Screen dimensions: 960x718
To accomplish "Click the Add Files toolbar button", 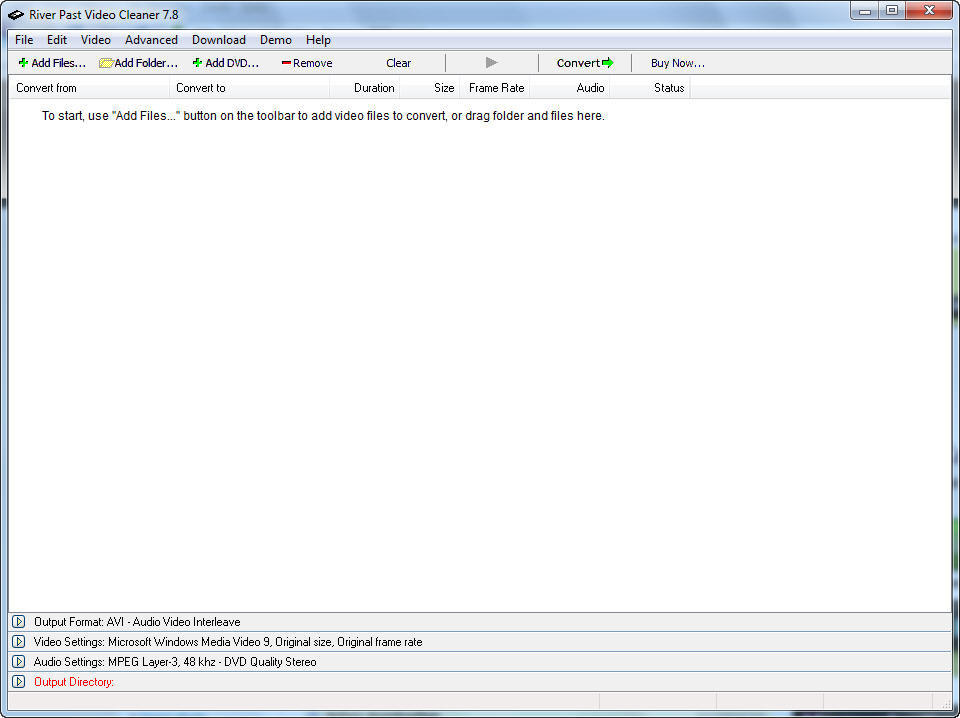I will pyautogui.click(x=52, y=63).
